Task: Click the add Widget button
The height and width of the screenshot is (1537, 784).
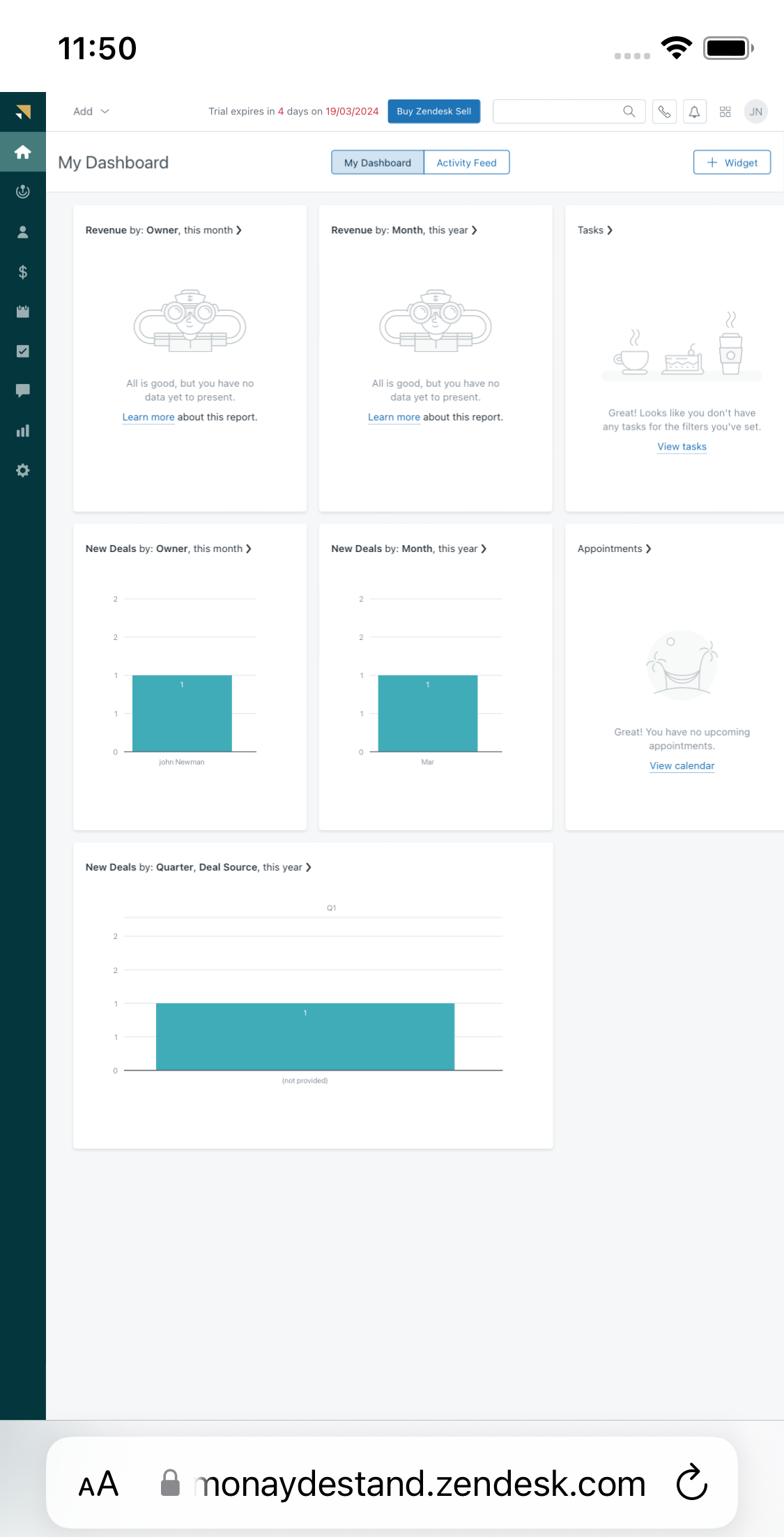Action: (732, 162)
